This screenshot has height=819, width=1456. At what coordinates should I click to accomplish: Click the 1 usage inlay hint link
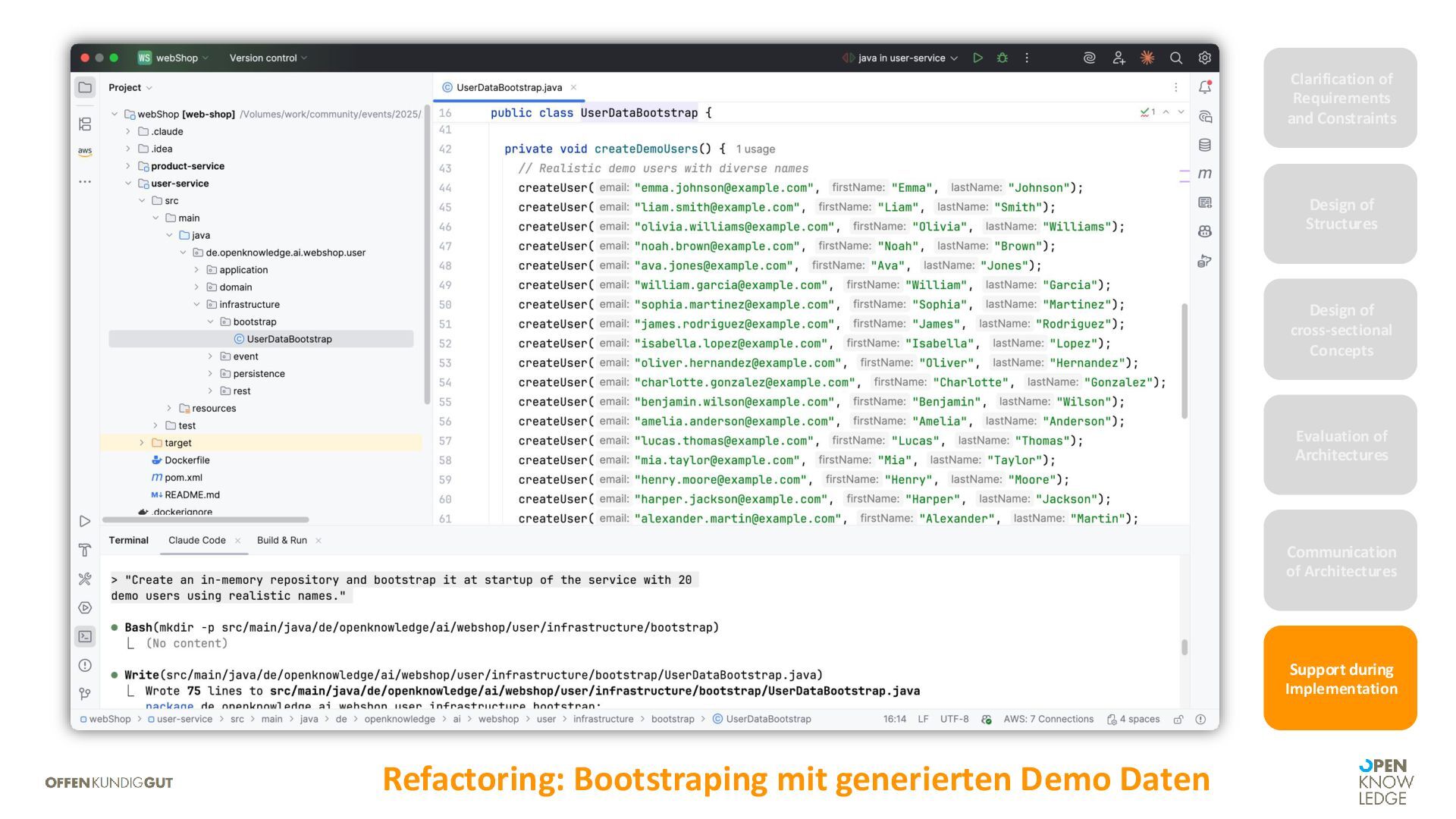coord(755,149)
